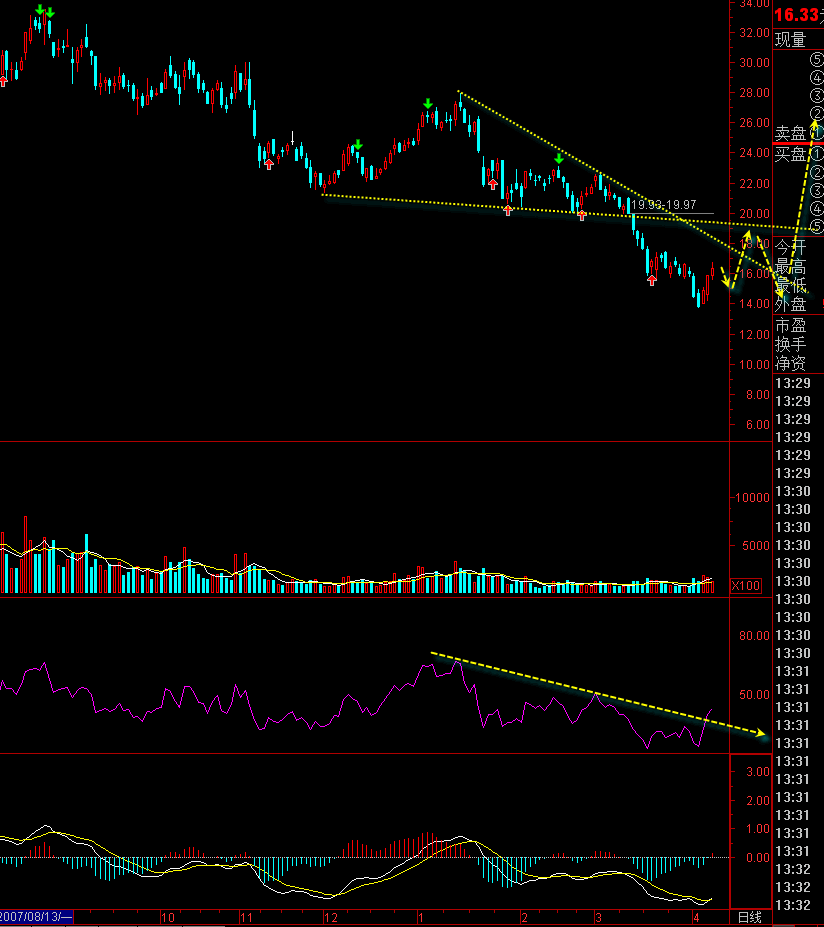Click the 5000 volume axis label
Image resolution: width=824 pixels, height=927 pixels.
pyautogui.click(x=755, y=546)
